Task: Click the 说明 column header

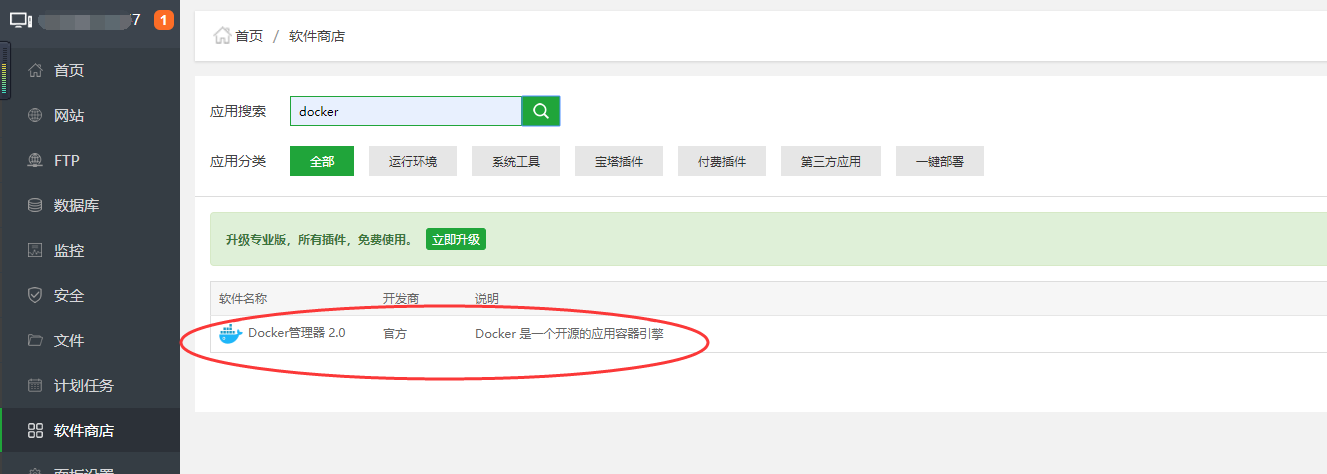Action: [487, 299]
